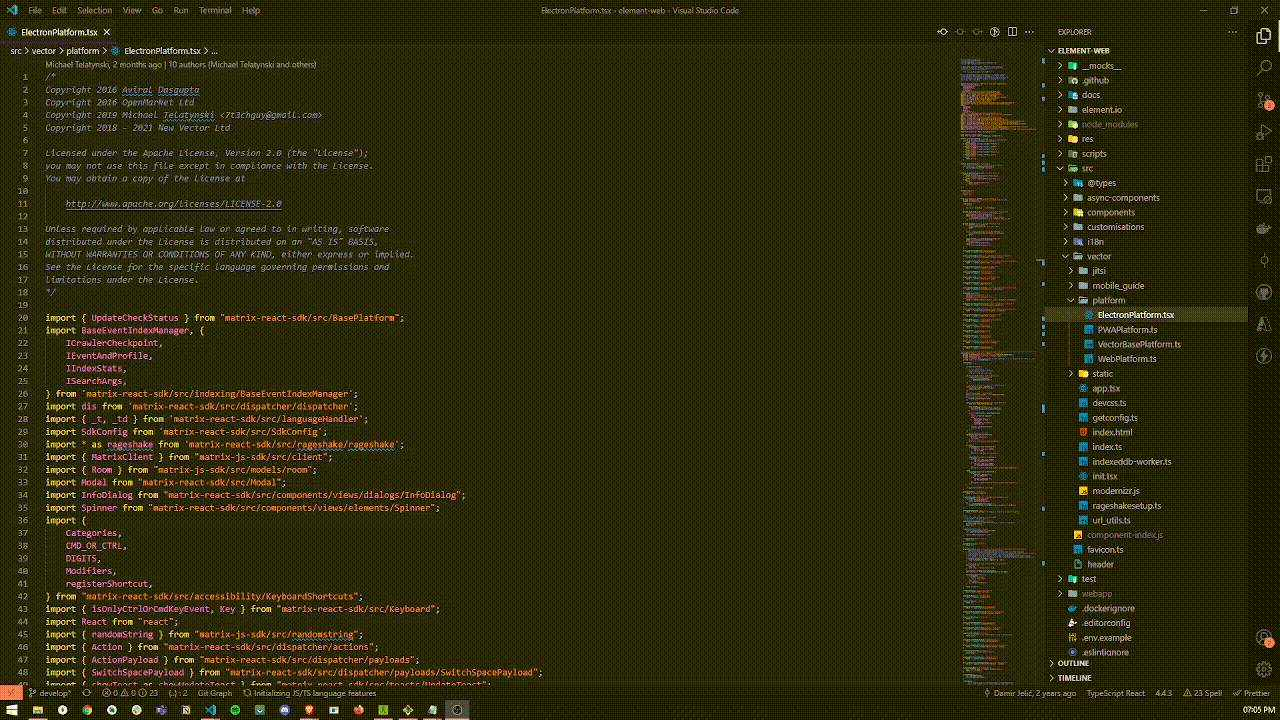Open Source Control view with badge
Image resolution: width=1280 pixels, height=720 pixels.
coord(1263,101)
